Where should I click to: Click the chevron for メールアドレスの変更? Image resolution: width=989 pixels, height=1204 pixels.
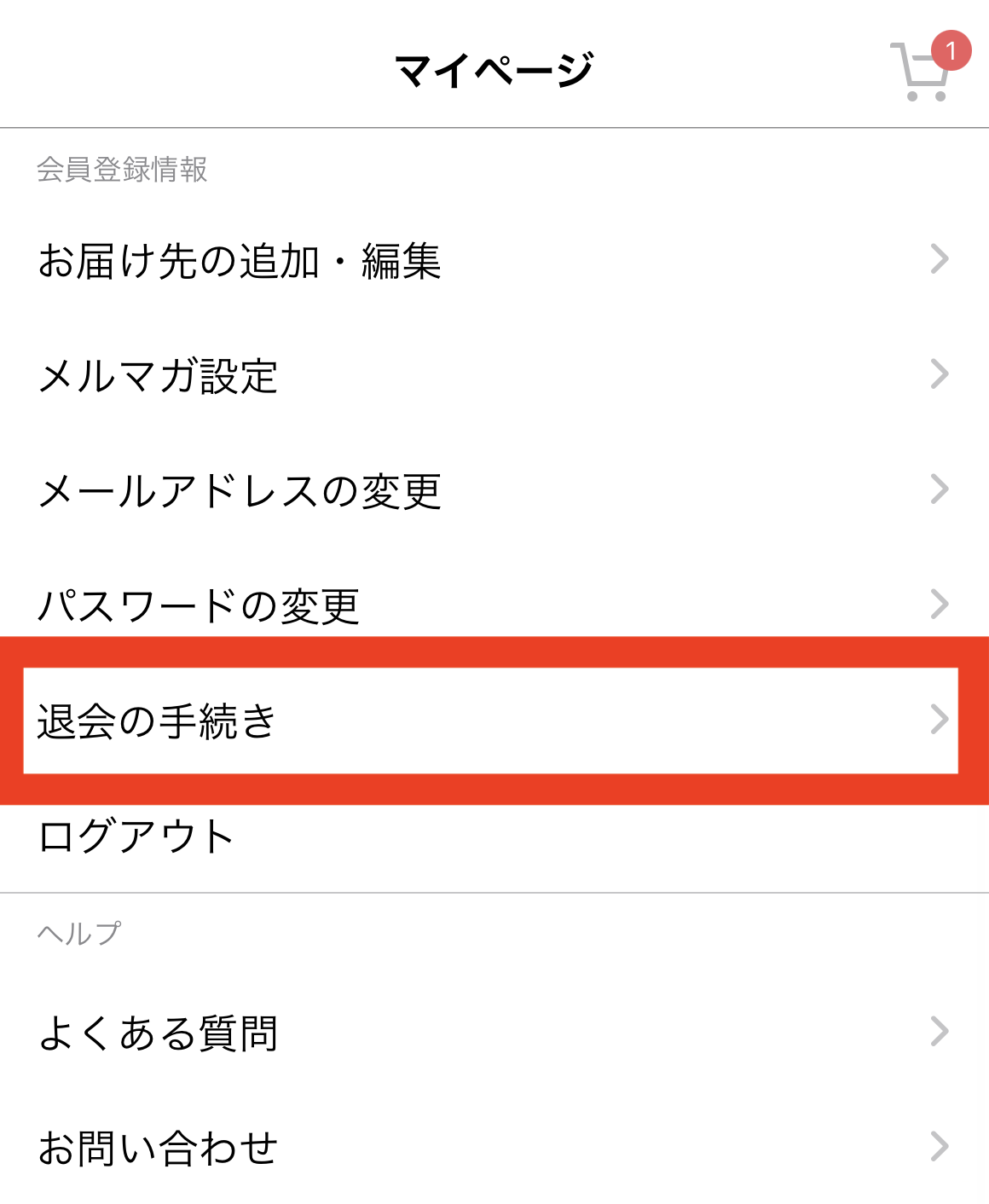point(940,489)
